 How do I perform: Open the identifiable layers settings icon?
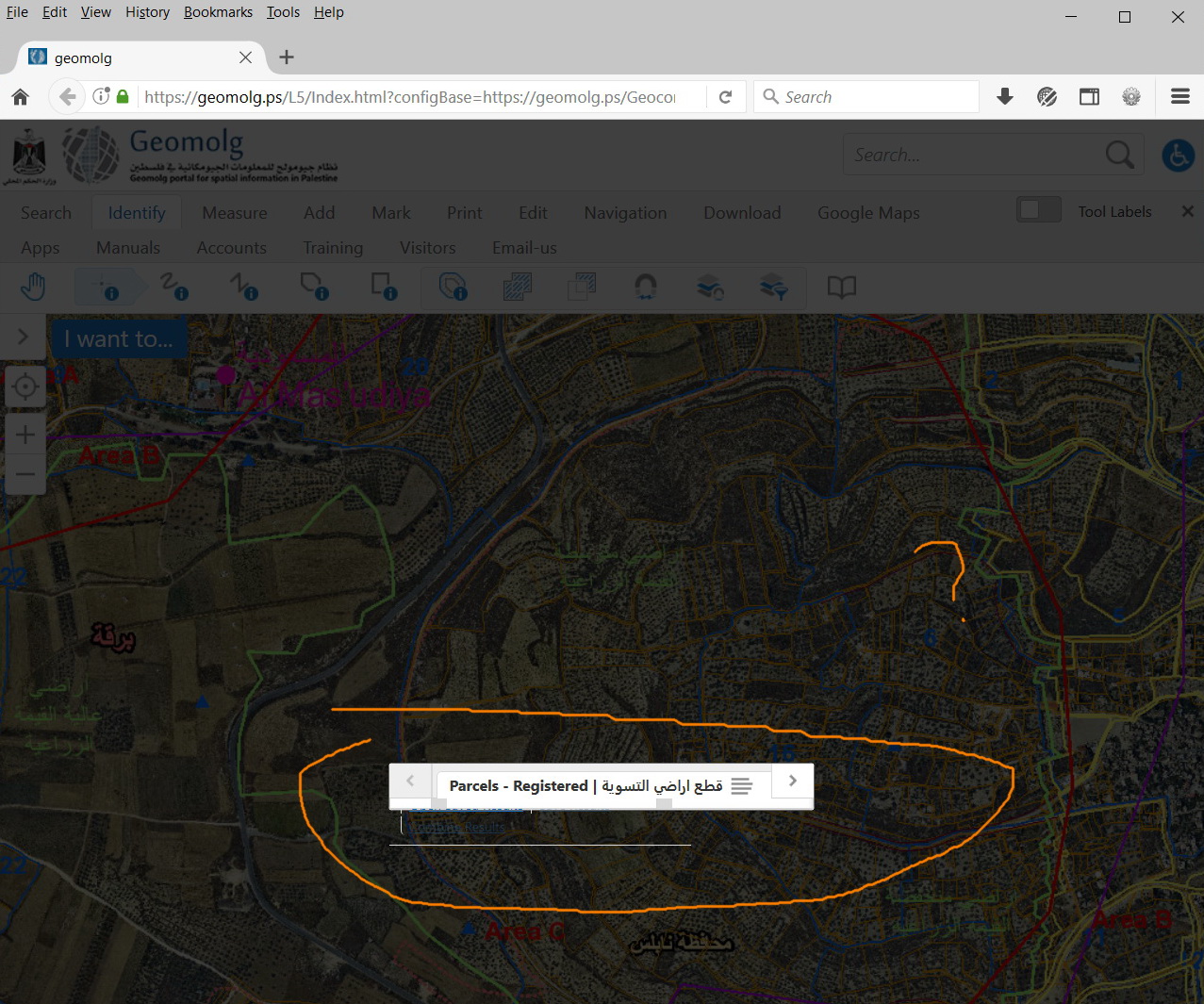[710, 287]
